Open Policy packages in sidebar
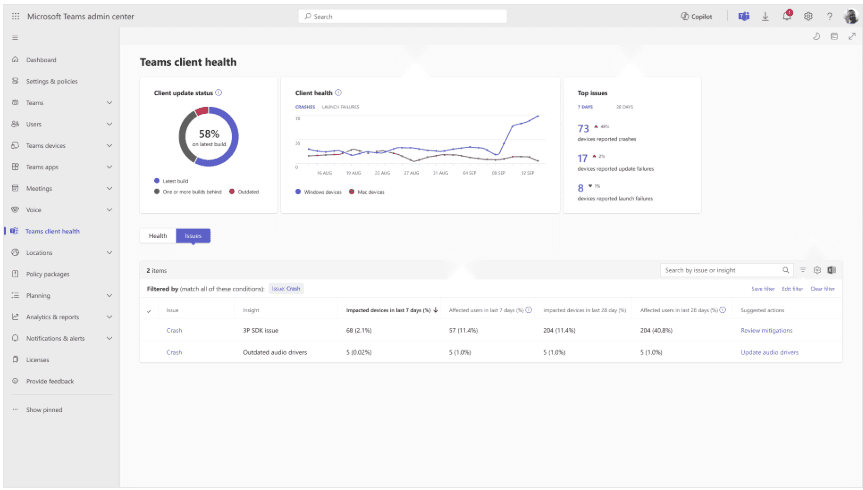Viewport: 863px width, 490px height. pyautogui.click(x=47, y=275)
